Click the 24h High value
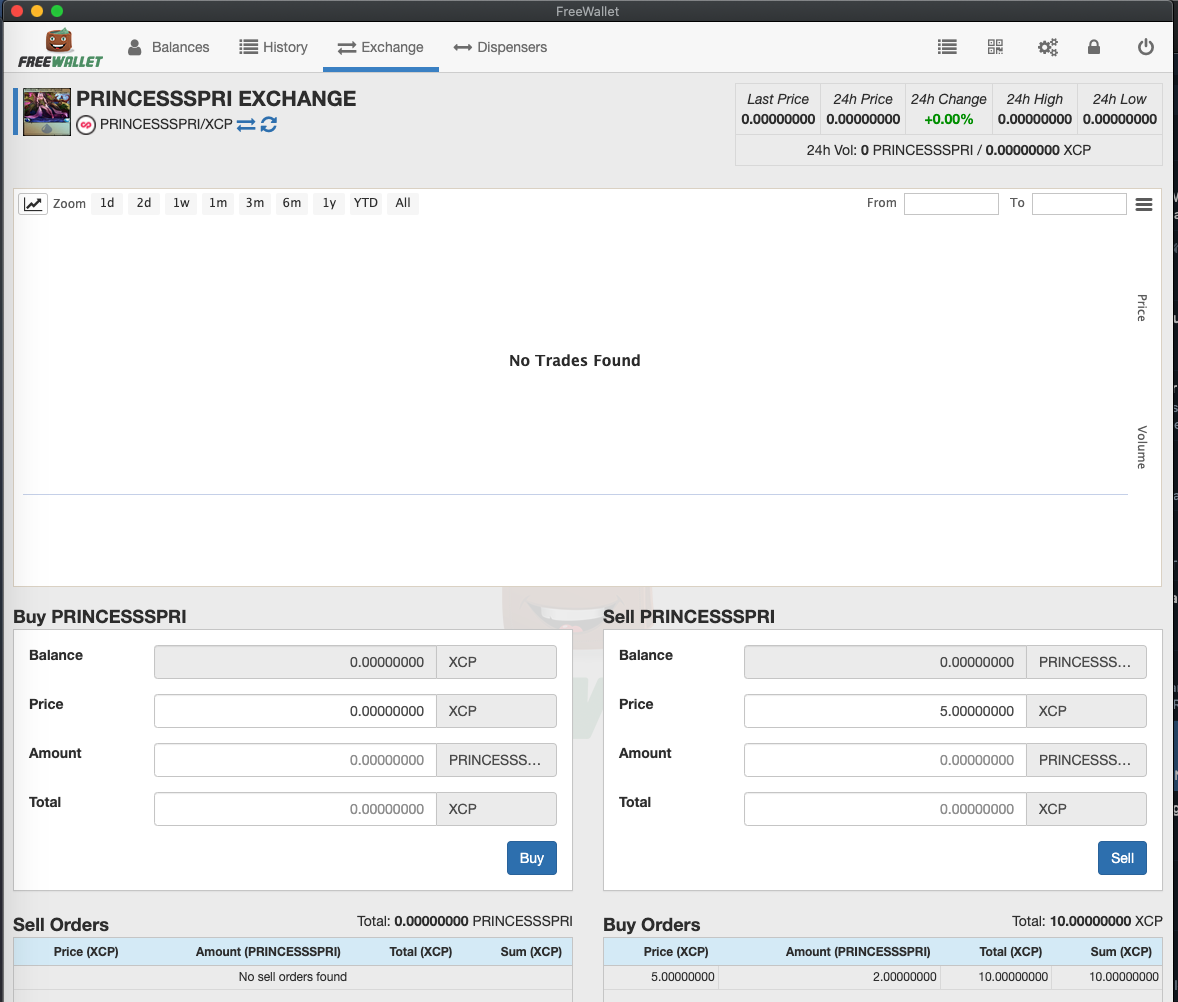The width and height of the screenshot is (1178, 1002). tap(1035, 119)
